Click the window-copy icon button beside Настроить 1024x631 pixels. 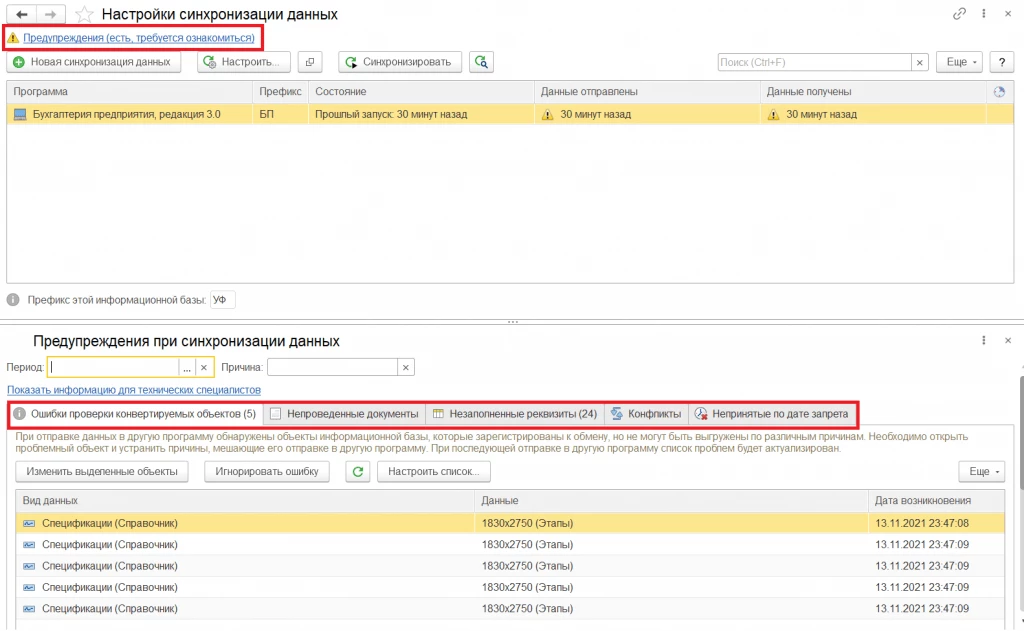[x=310, y=62]
